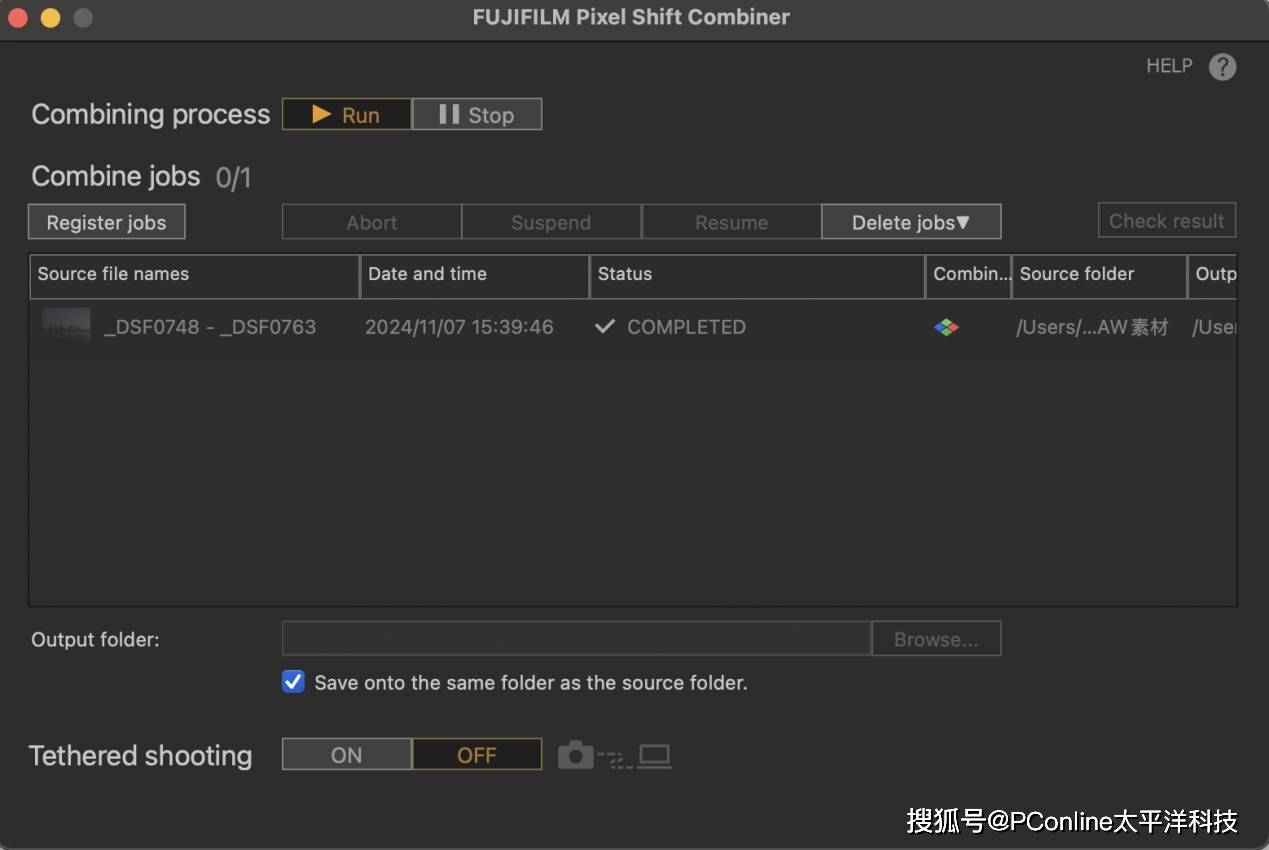
Task: Click inside the Output folder path field
Action: click(576, 639)
